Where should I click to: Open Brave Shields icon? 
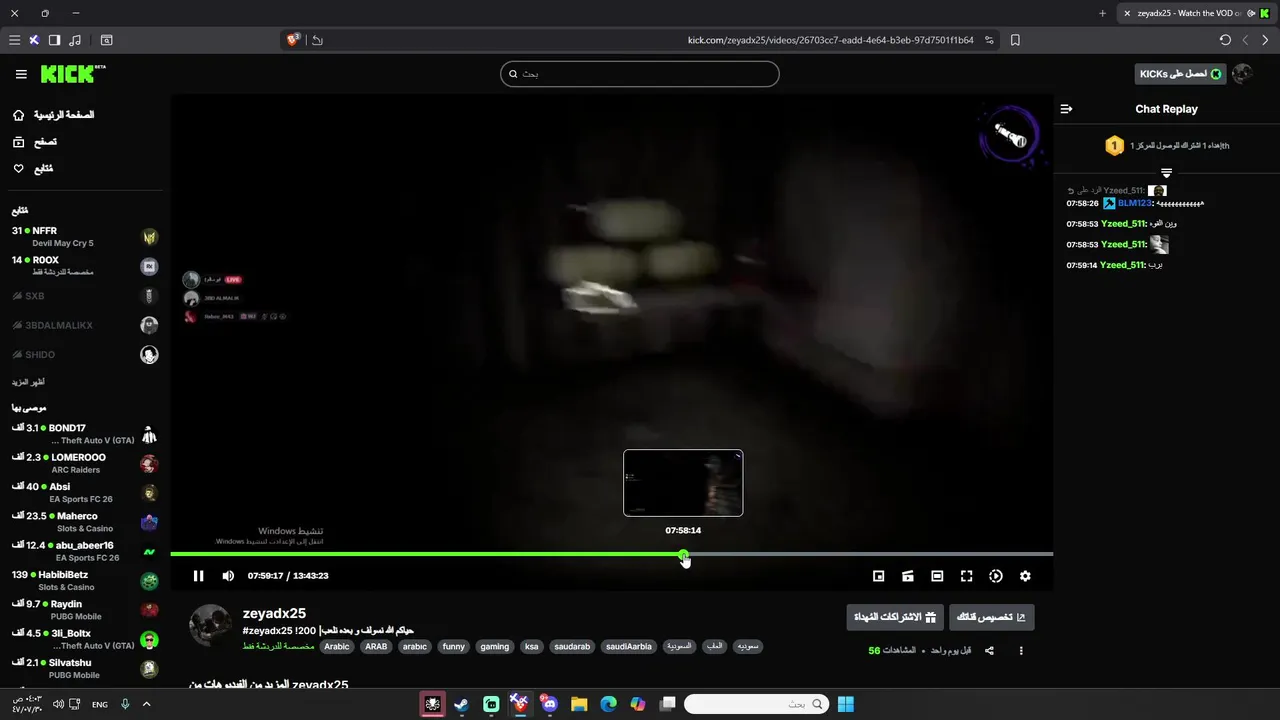(293, 40)
